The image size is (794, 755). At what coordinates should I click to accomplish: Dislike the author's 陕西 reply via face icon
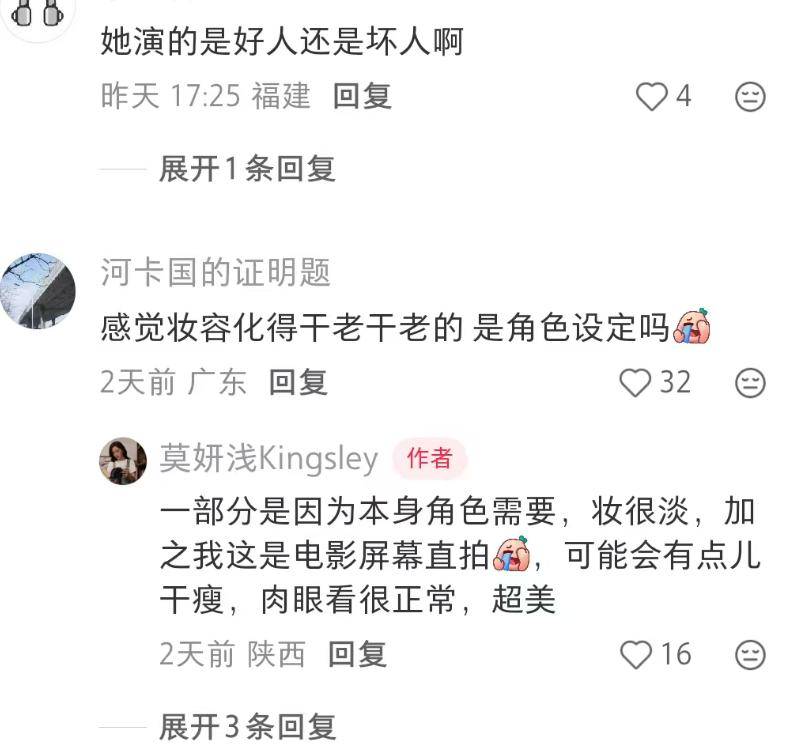click(x=750, y=655)
